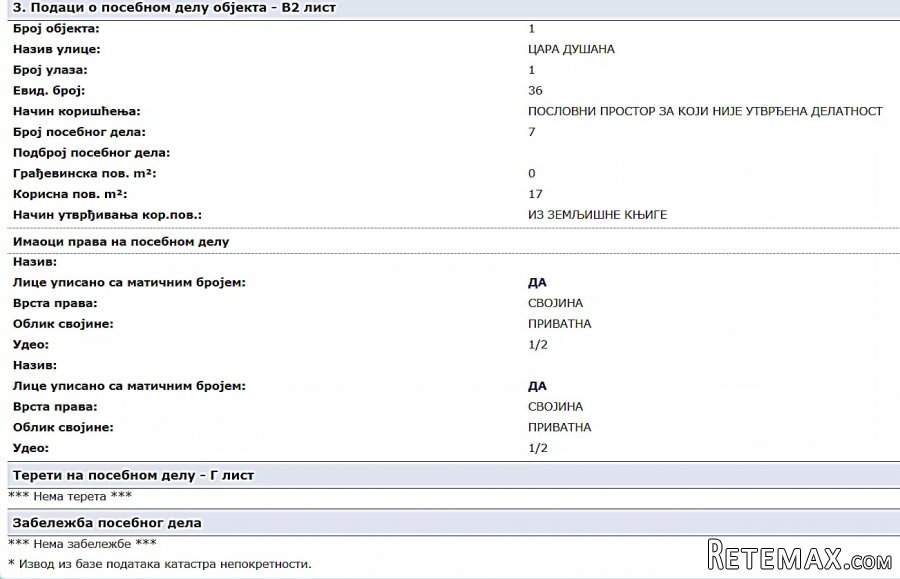
Task: Click the street name "ЦАРА ДУШАНА"
Action: pos(571,49)
